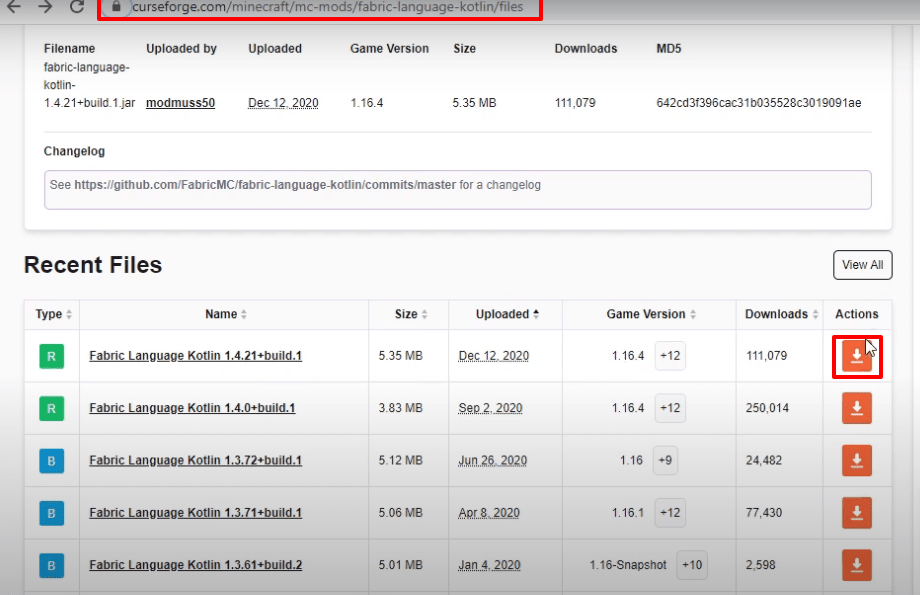This screenshot has width=920, height=595.
Task: Sort the table by Size column
Action: coord(411,314)
